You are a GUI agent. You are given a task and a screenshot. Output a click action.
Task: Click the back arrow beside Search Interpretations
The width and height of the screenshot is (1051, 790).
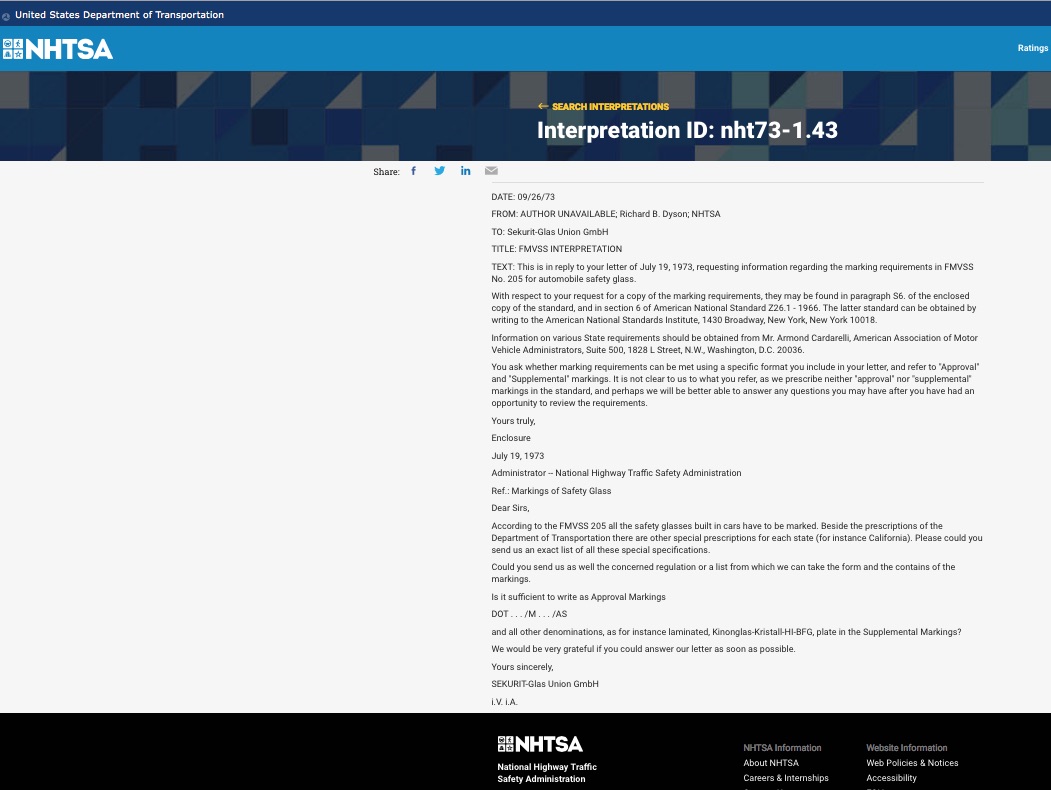click(542, 106)
